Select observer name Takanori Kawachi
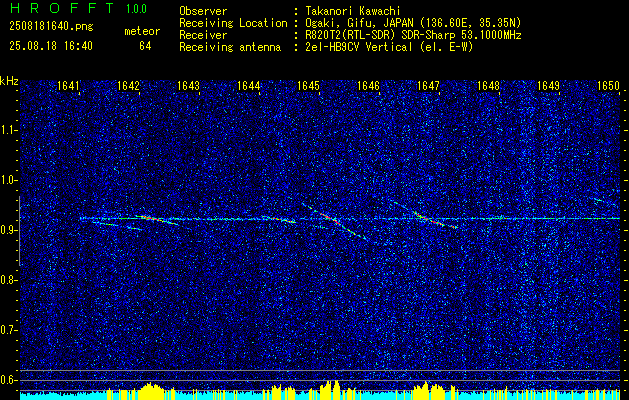This screenshot has width=629, height=400. pos(351,11)
